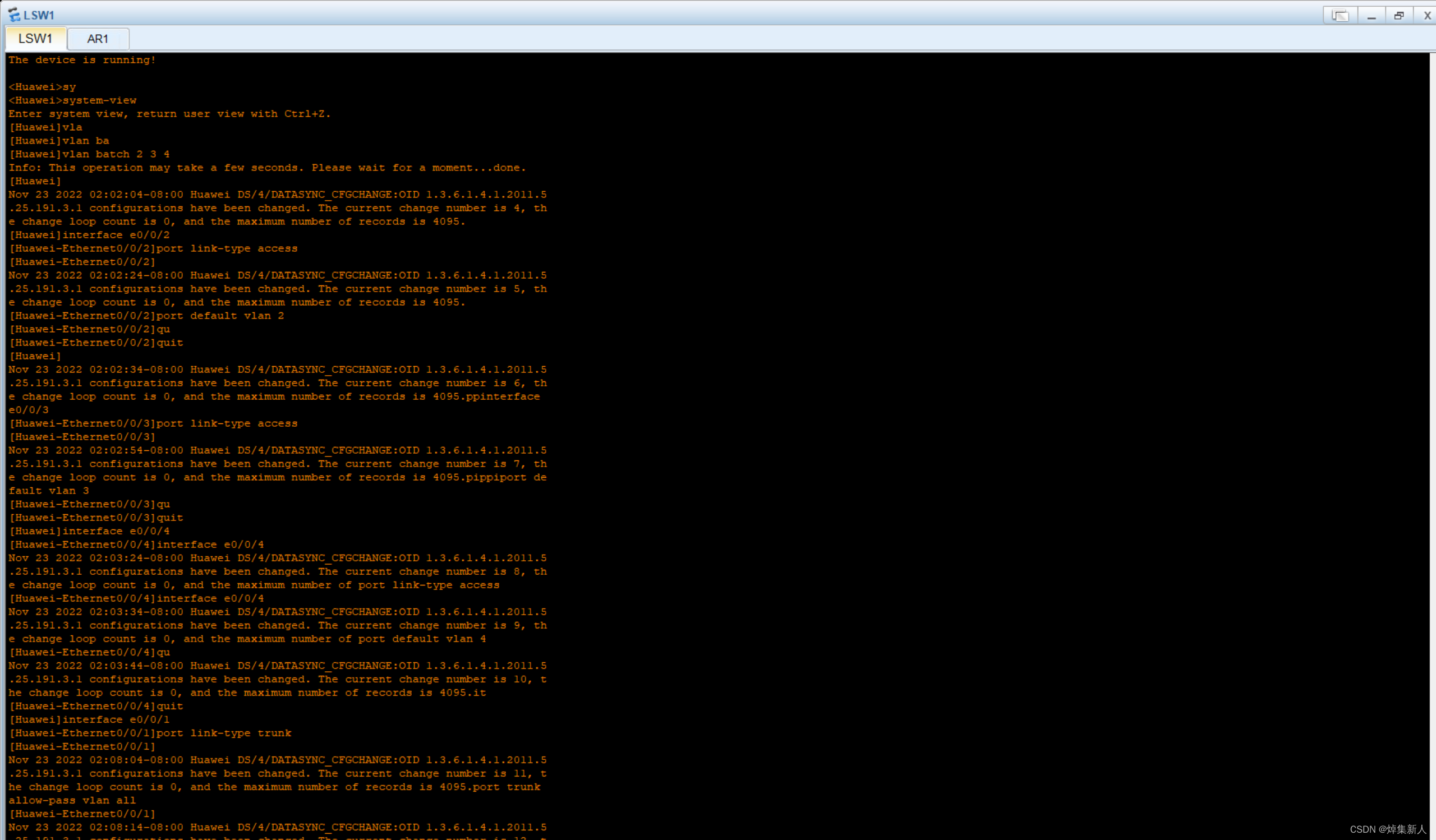Click '[Huawei-Ethernet0/0/2]port default vlan 2' line
This screenshot has height=840, width=1436.
(146, 316)
